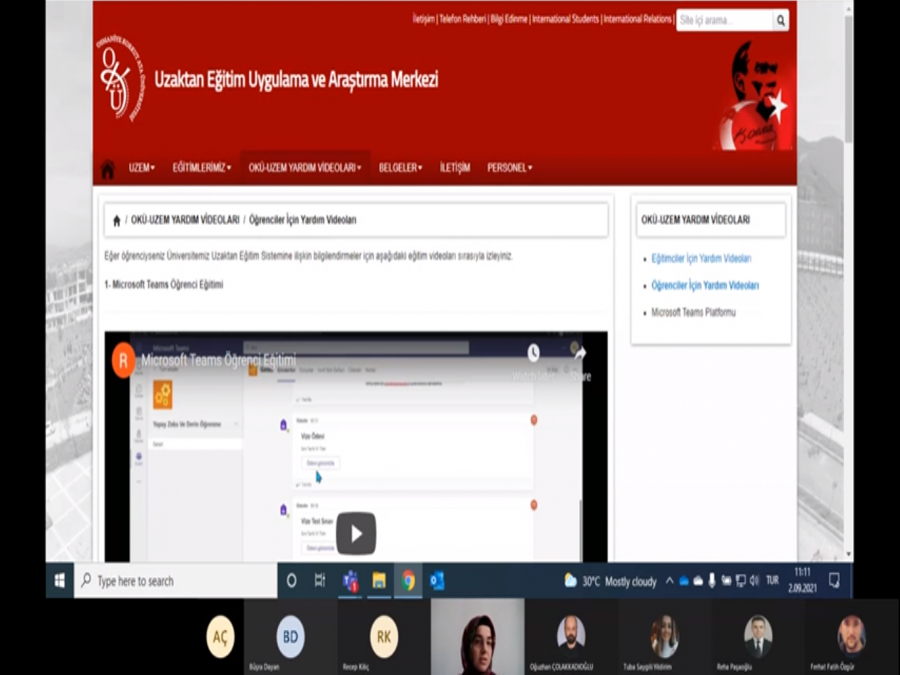Open the Telefon Rehberi top link
Screen dimensions: 900x675
[x=463, y=20]
